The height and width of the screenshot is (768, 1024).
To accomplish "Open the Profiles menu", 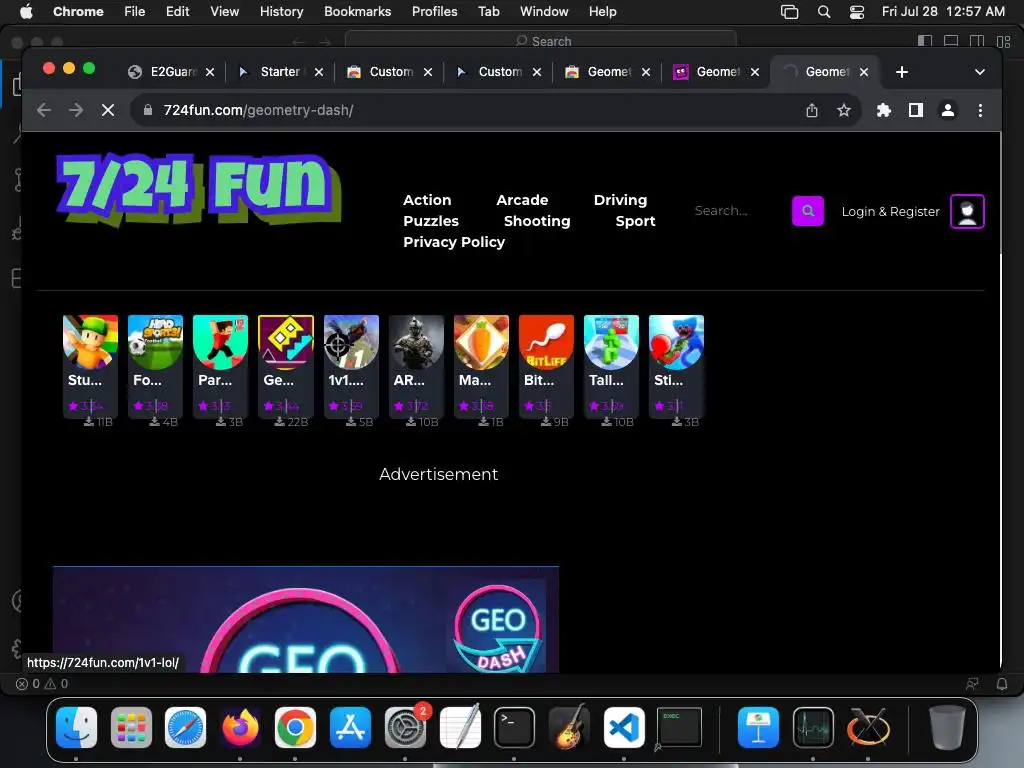I will pyautogui.click(x=434, y=12).
